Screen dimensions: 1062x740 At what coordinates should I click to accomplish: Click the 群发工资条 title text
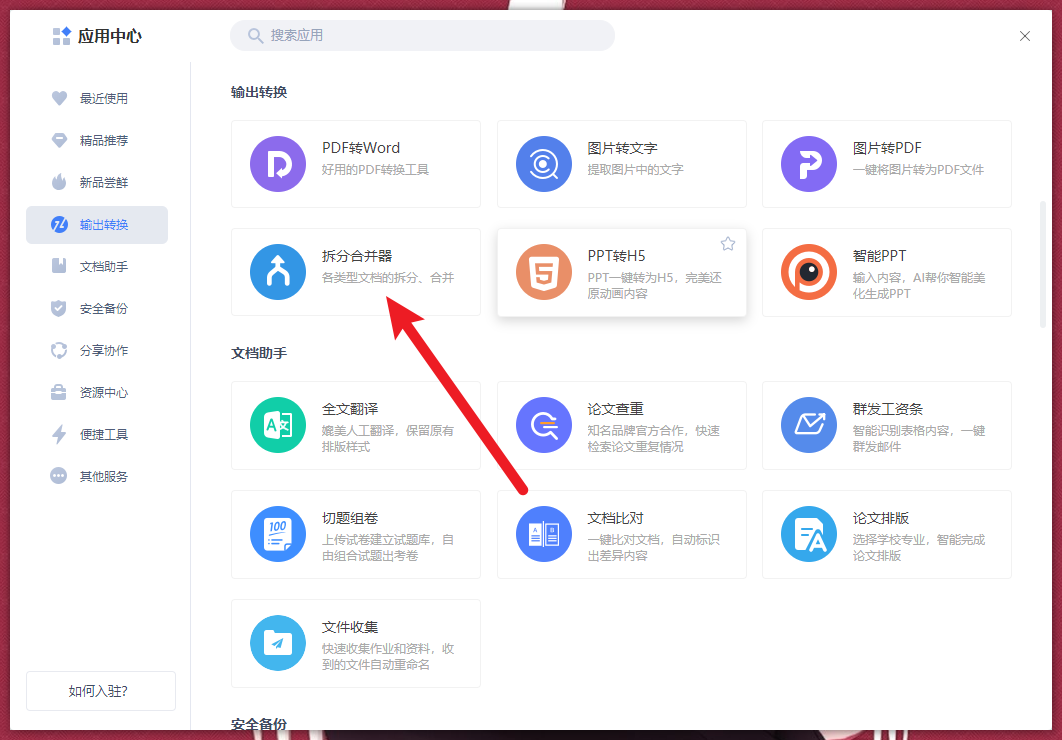tap(888, 409)
